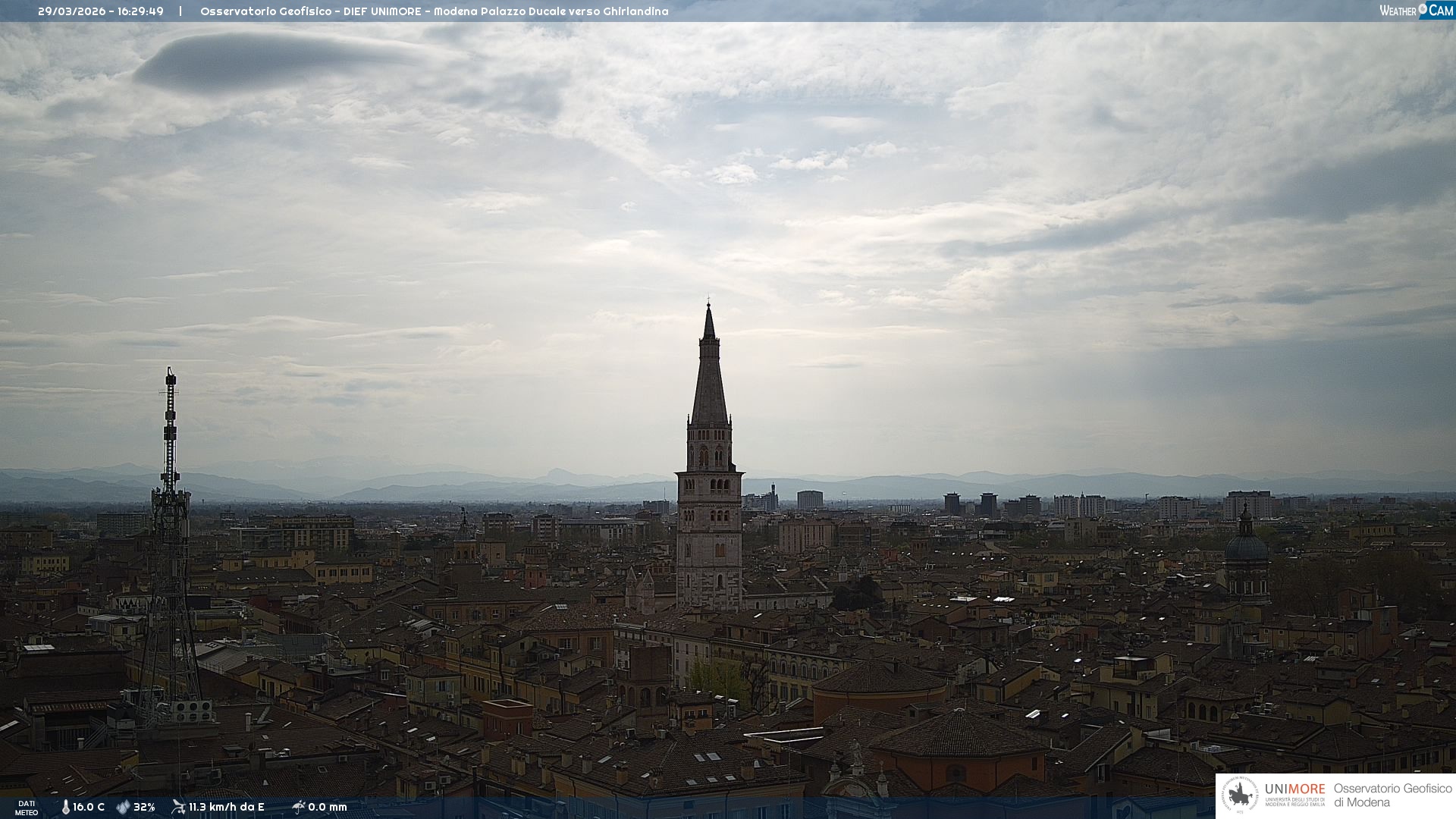Click the radio antenna lattice tower
The image size is (1456, 819).
170,531
